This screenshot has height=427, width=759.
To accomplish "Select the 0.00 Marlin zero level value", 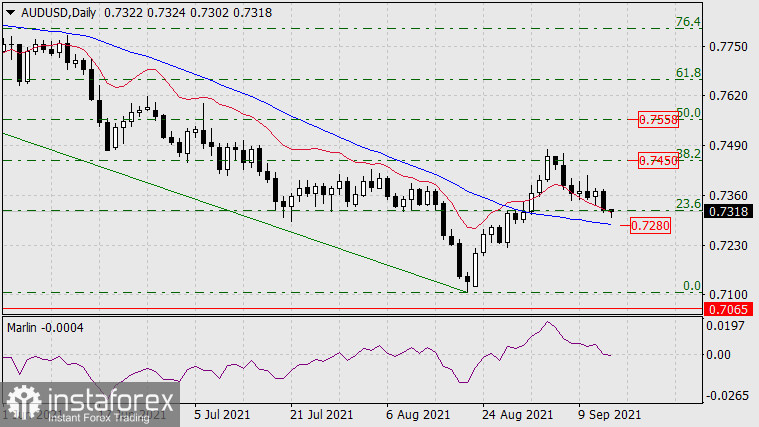I will point(718,355).
